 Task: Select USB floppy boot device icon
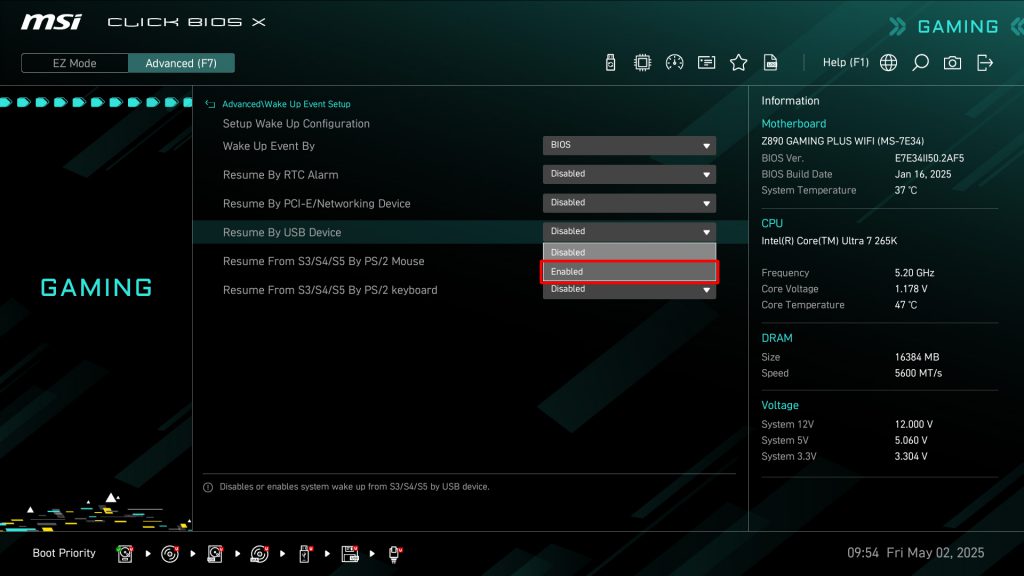click(350, 554)
